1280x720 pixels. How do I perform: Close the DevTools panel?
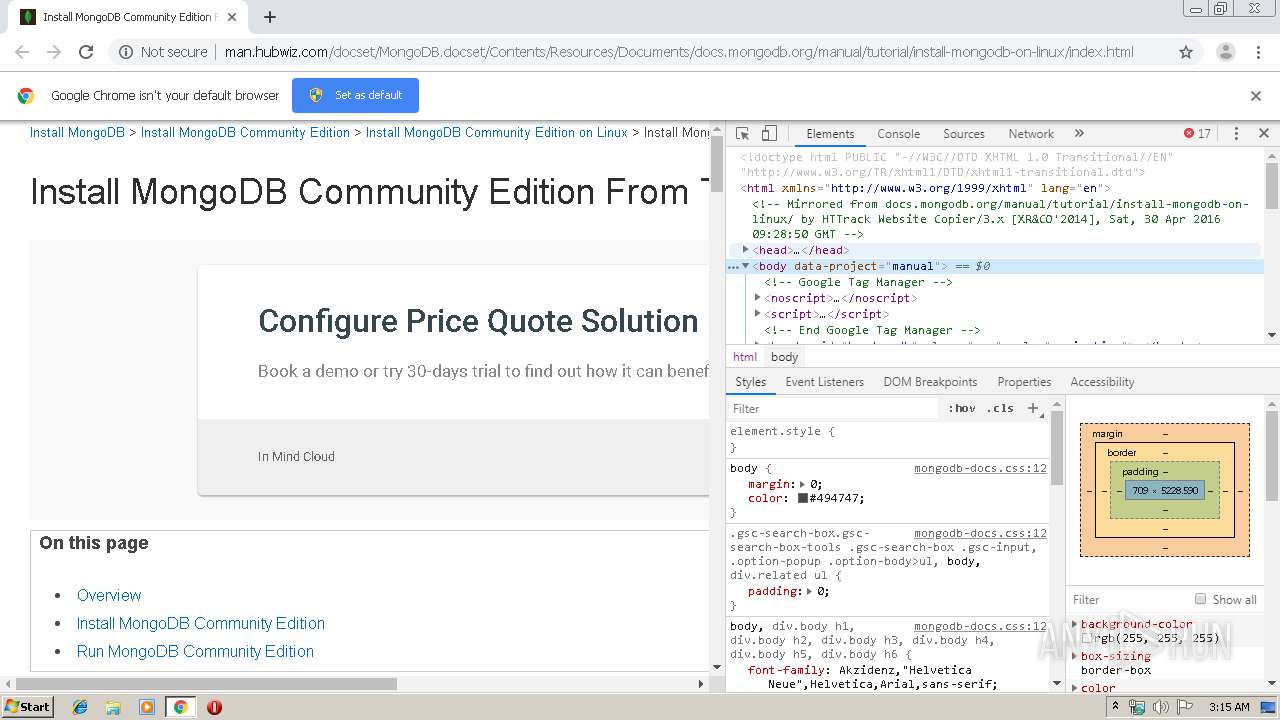[x=1263, y=133]
